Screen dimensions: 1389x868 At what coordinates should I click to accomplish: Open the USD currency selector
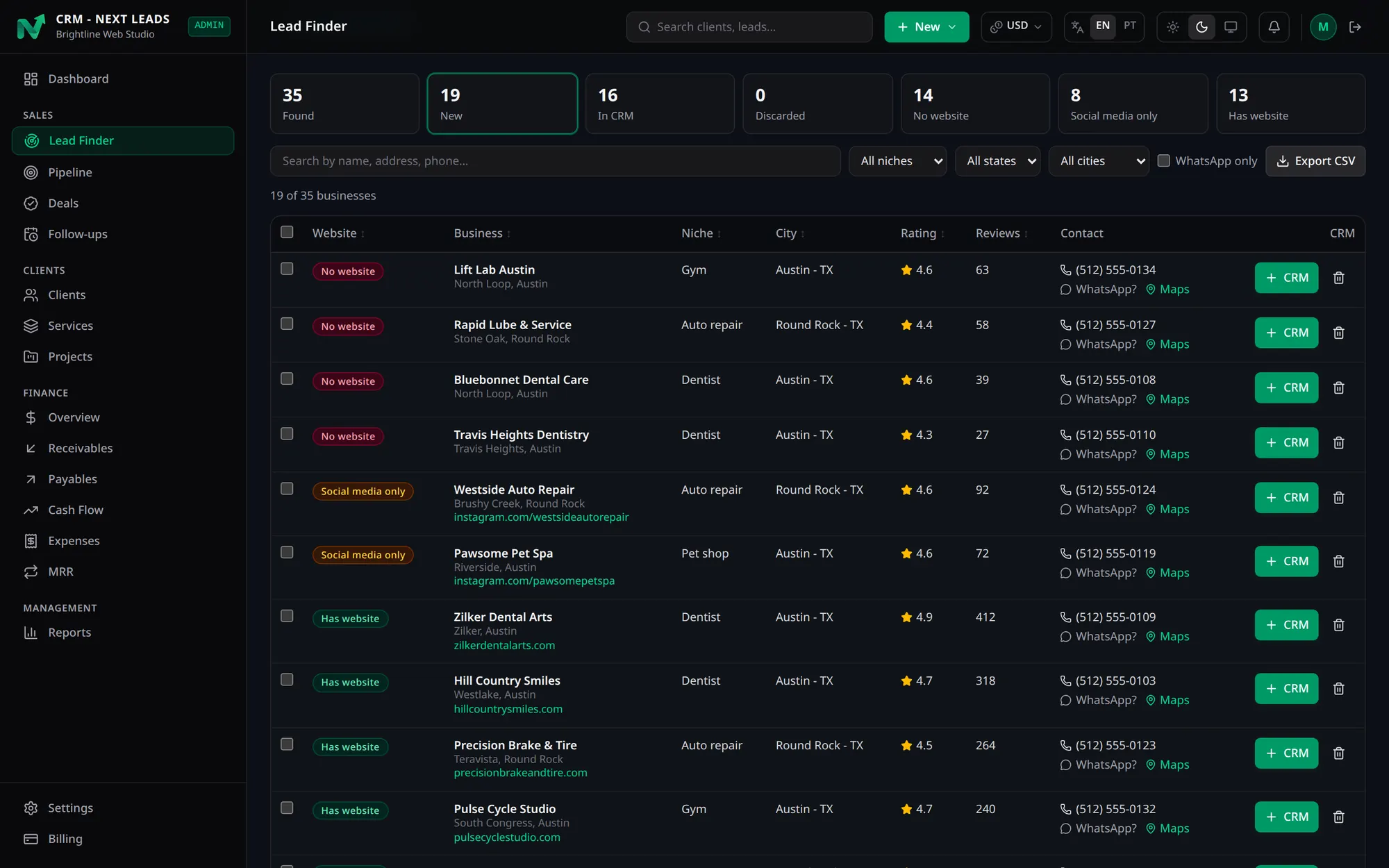click(1016, 26)
